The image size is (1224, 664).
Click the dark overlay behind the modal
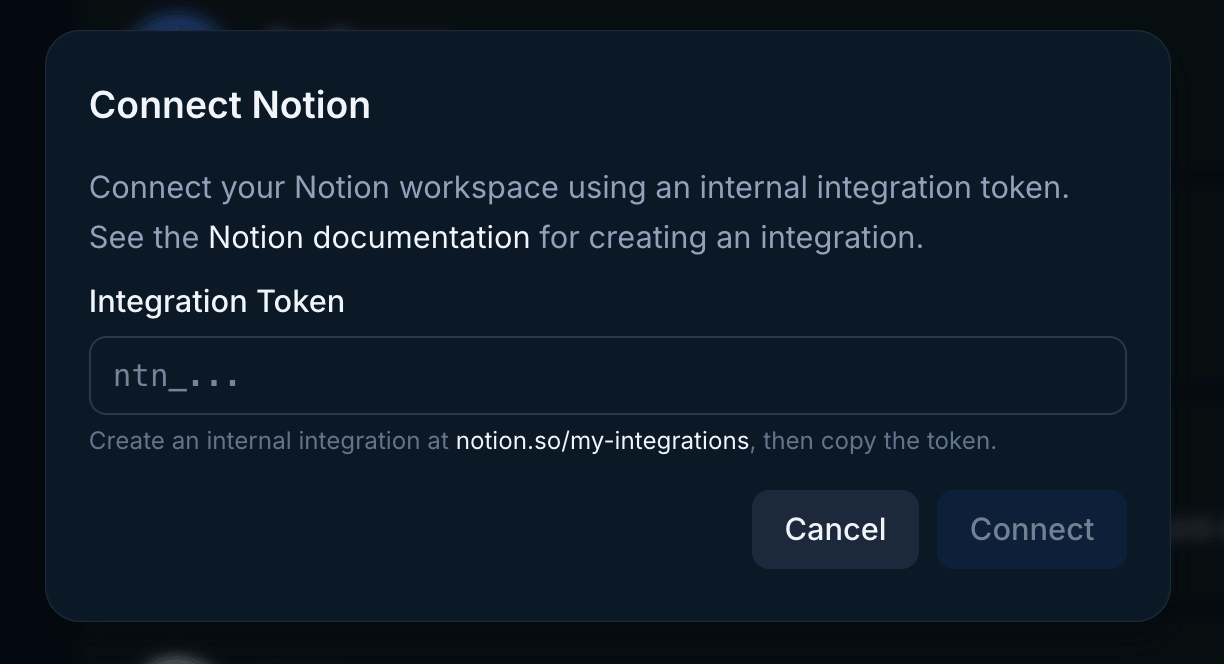pos(20,330)
